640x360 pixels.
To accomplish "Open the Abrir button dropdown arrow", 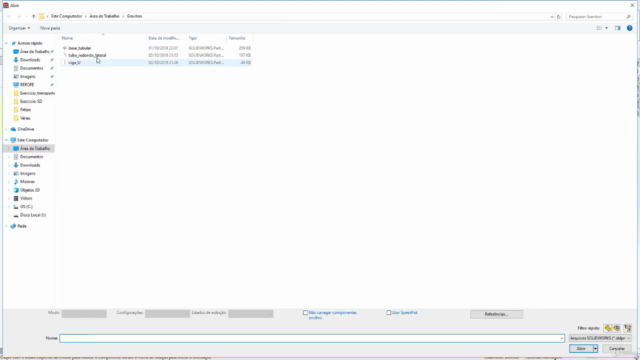I will (x=595, y=349).
